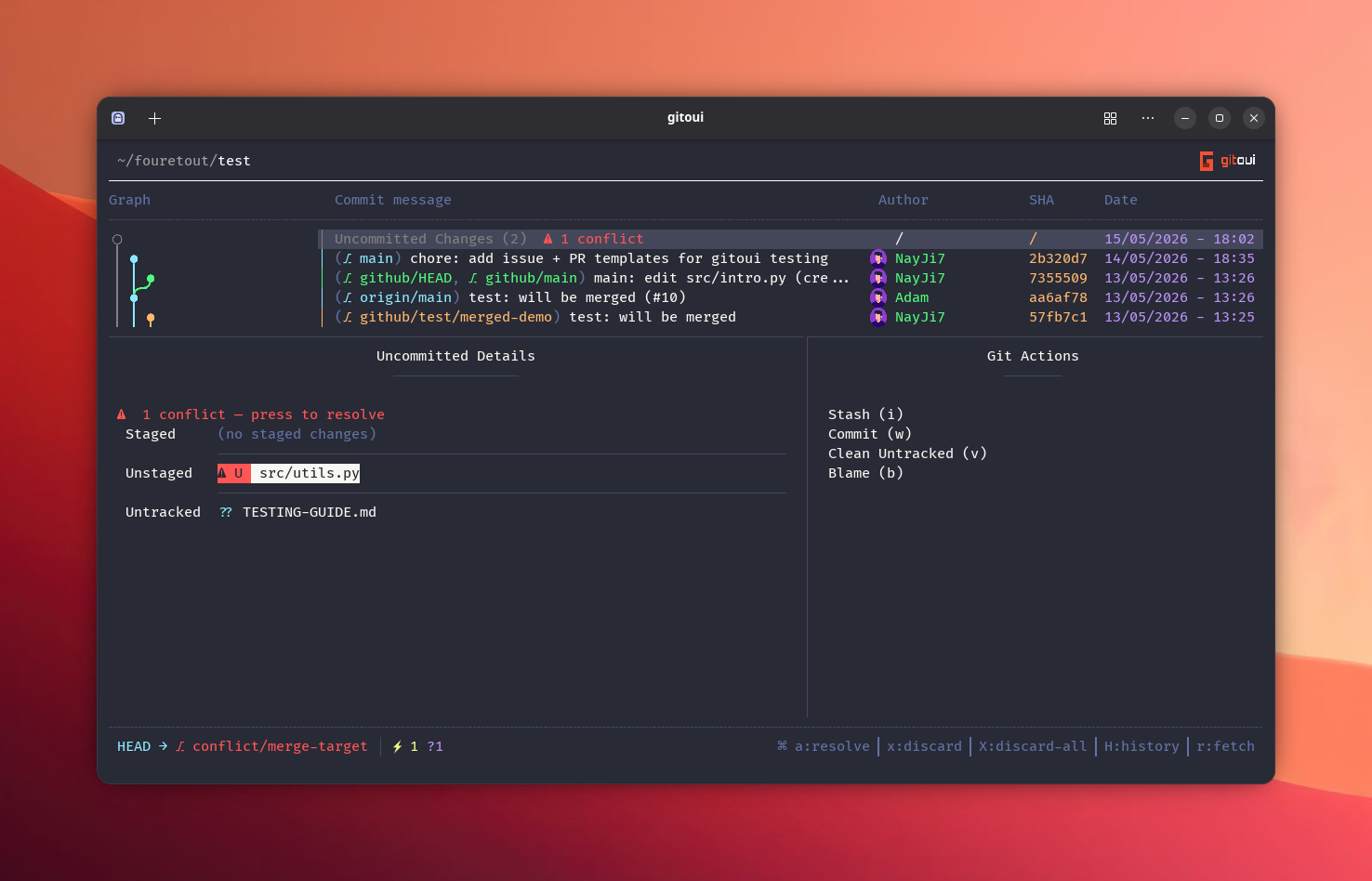The width and height of the screenshot is (1372, 881).
Task: Click the HEAD label in status bar
Action: point(134,746)
